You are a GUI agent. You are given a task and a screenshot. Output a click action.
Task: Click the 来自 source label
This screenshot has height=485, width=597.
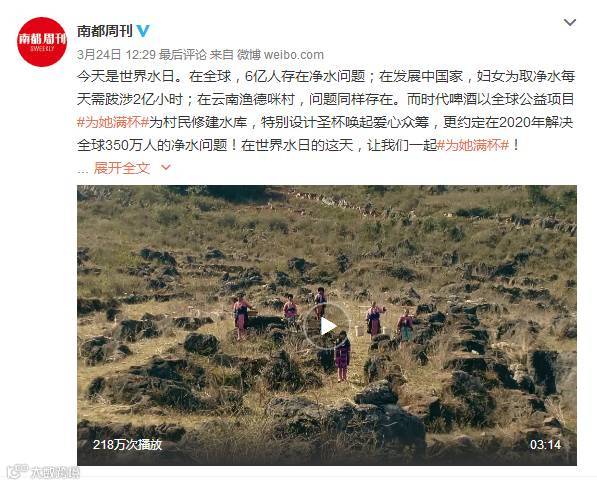click(222, 55)
